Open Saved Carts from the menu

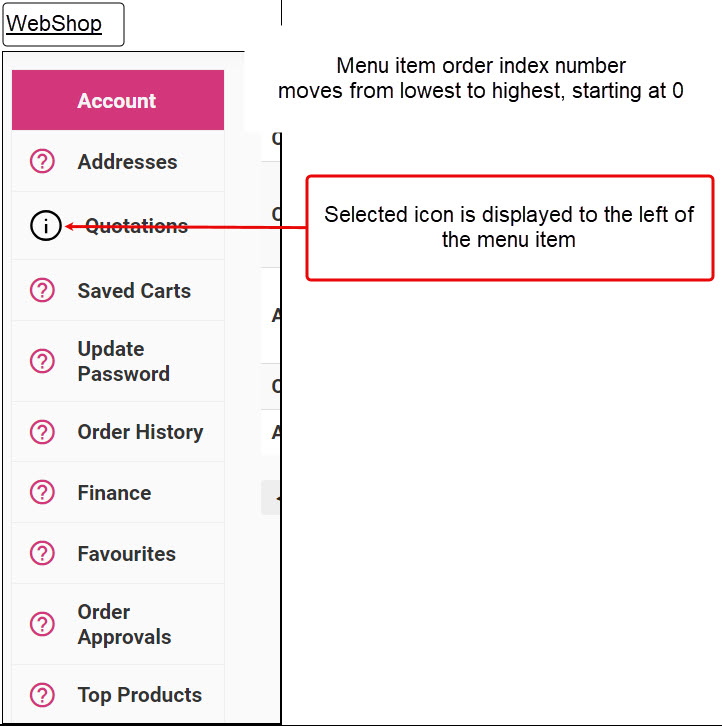click(x=134, y=291)
